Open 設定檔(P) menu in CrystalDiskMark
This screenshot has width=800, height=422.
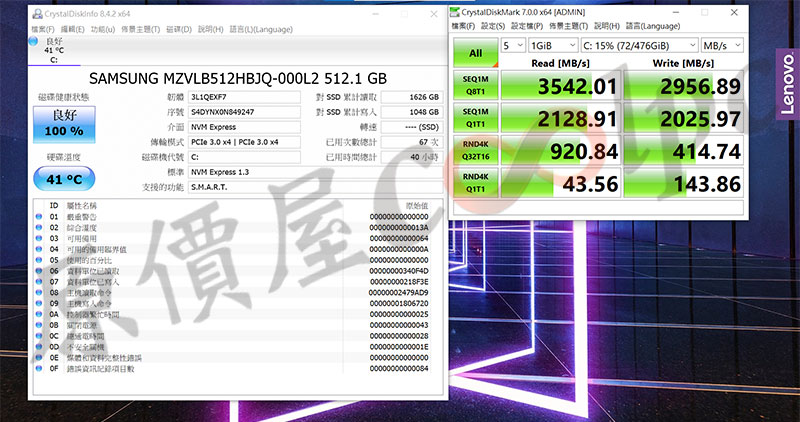[x=527, y=26]
